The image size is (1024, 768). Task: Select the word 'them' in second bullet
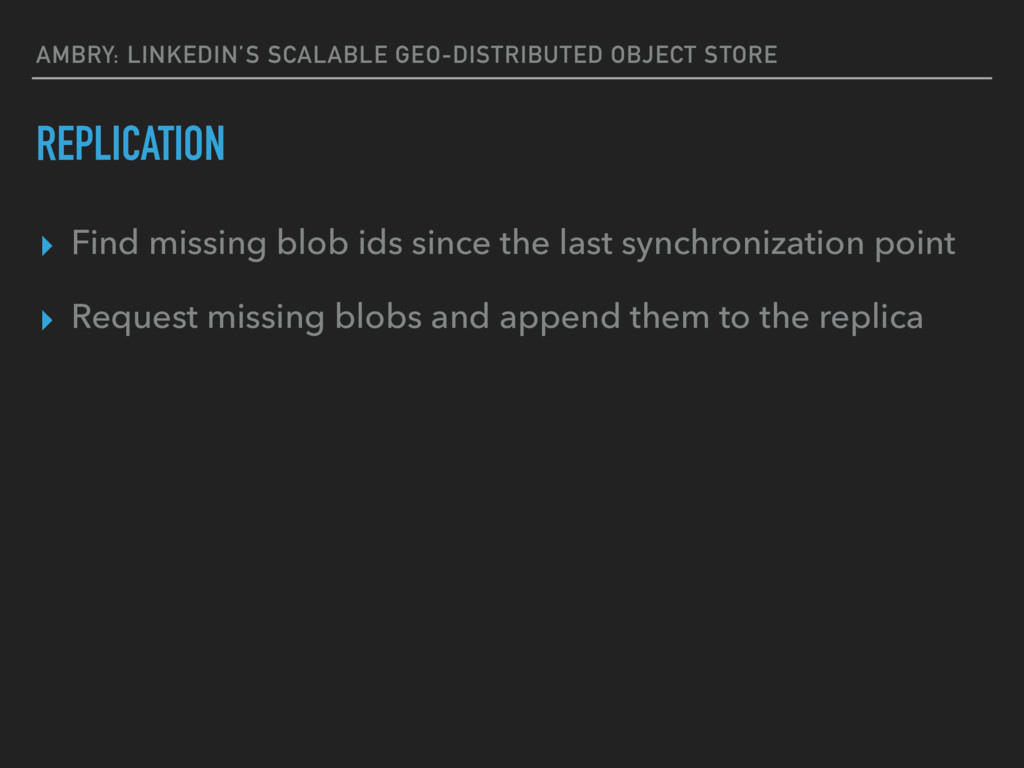(x=669, y=317)
